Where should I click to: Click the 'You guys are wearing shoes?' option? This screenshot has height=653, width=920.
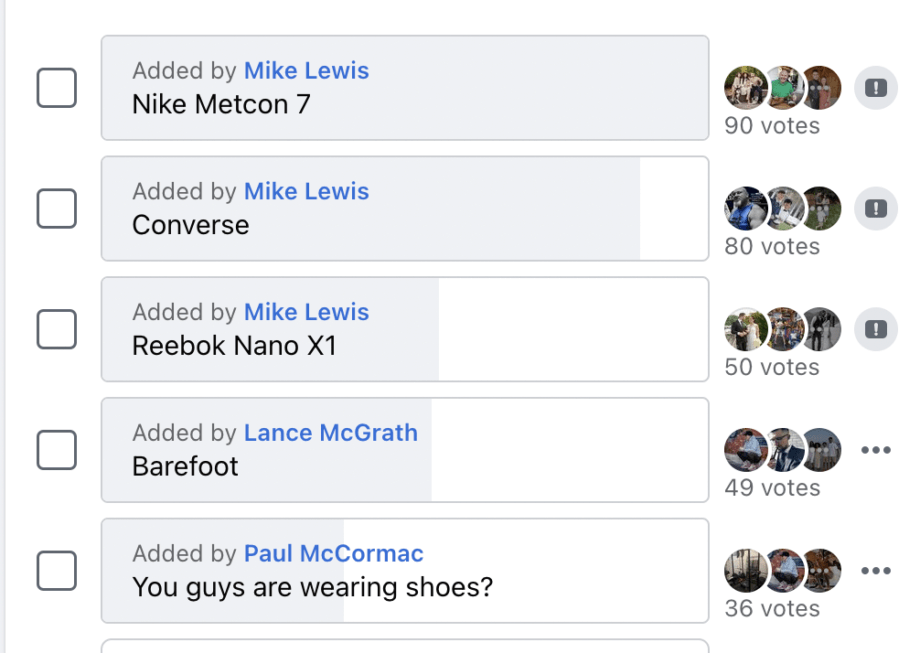404,570
